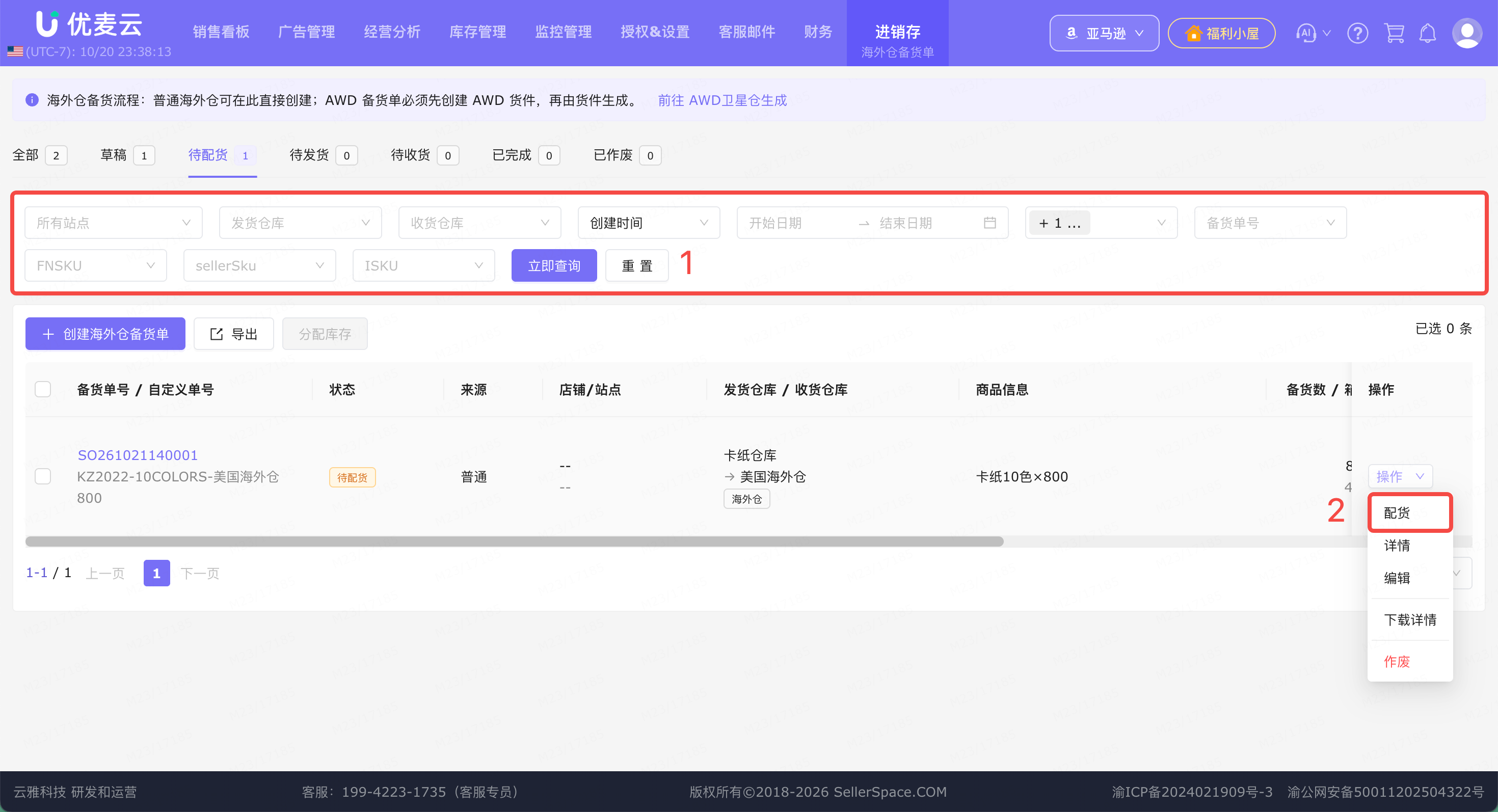The height and width of the screenshot is (812, 1498).
Task: Switch to the 全部 tab
Action: click(x=40, y=155)
